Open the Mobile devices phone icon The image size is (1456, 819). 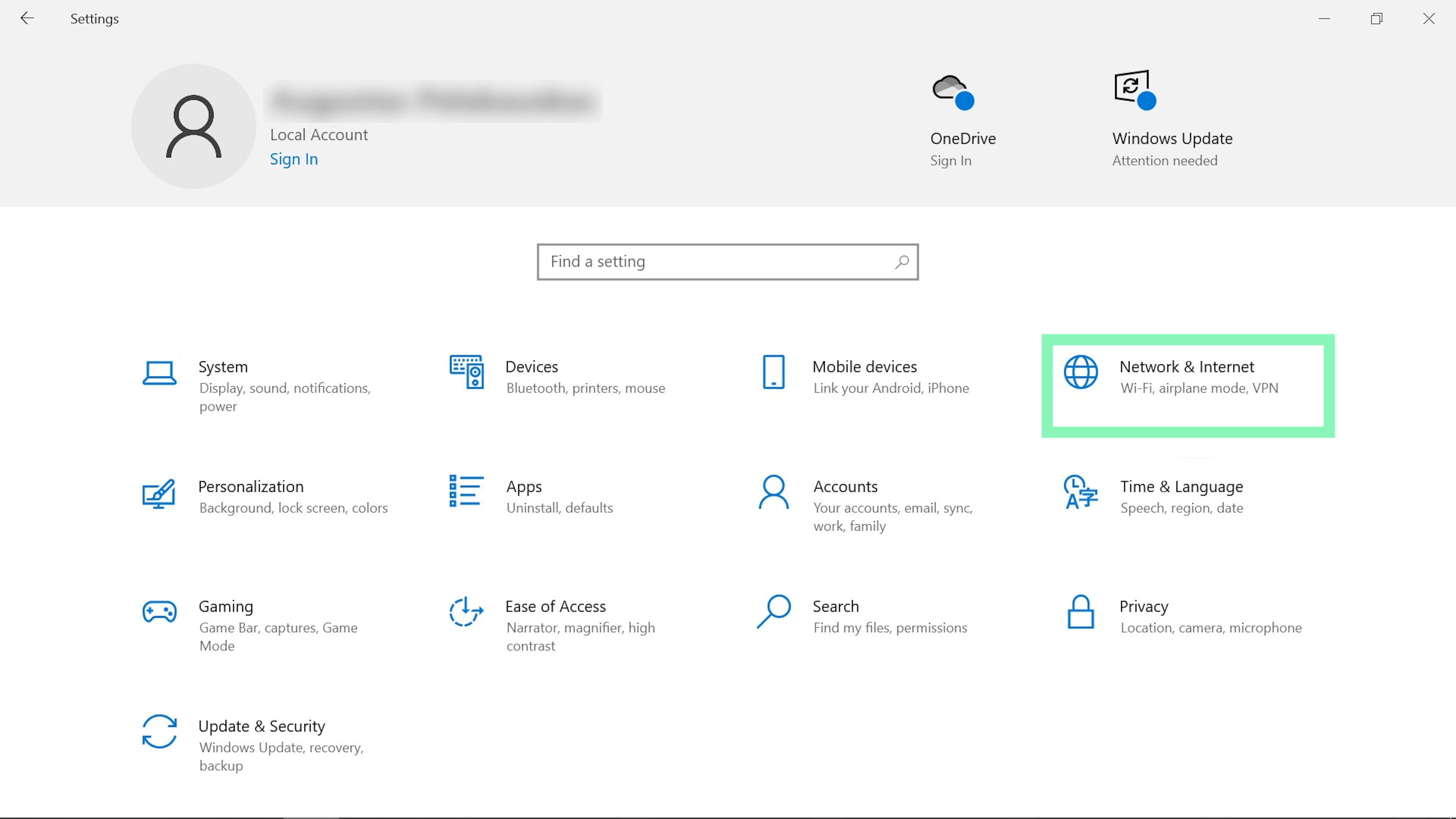pos(773,372)
